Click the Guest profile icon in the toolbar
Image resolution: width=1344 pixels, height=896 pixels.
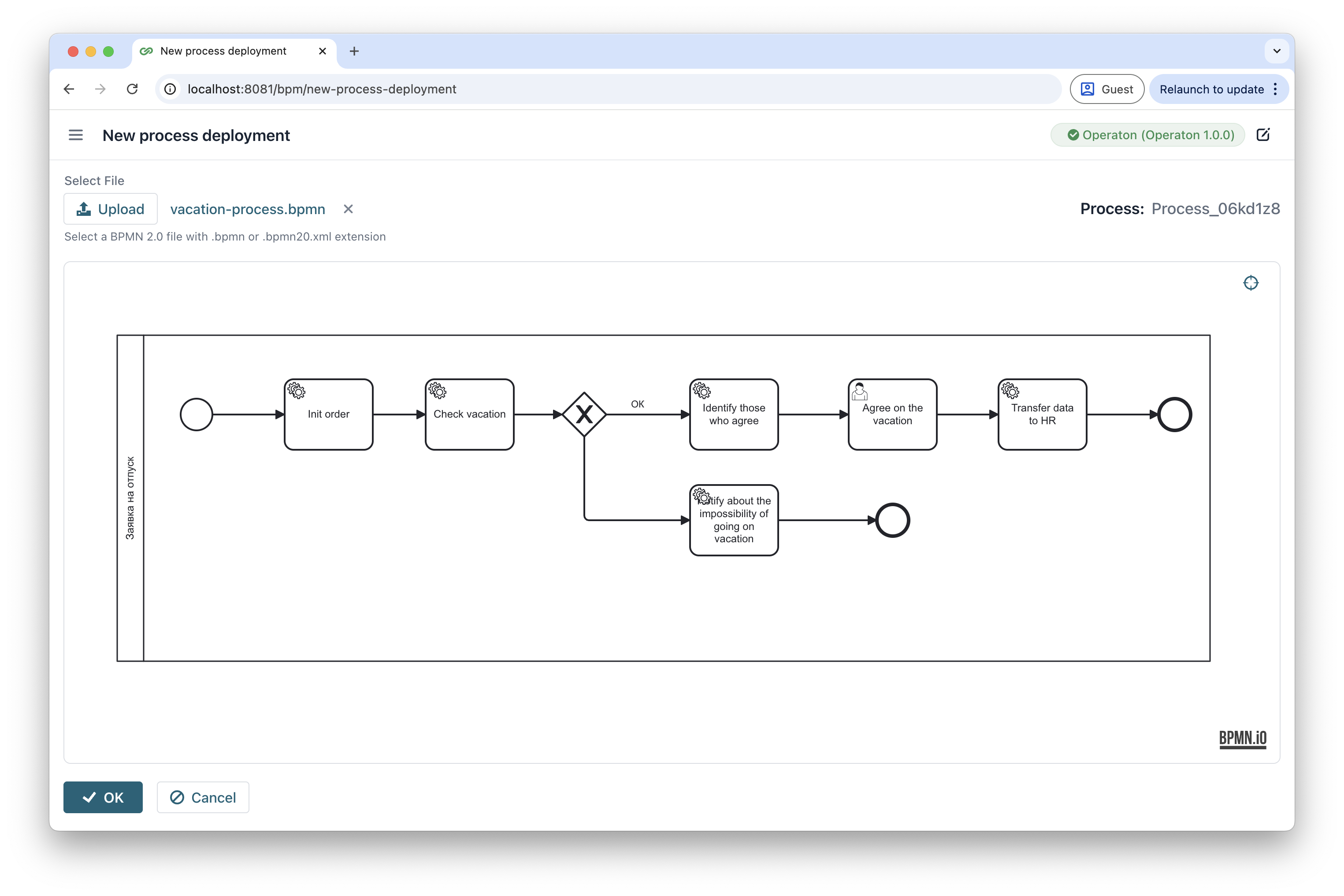(1088, 89)
